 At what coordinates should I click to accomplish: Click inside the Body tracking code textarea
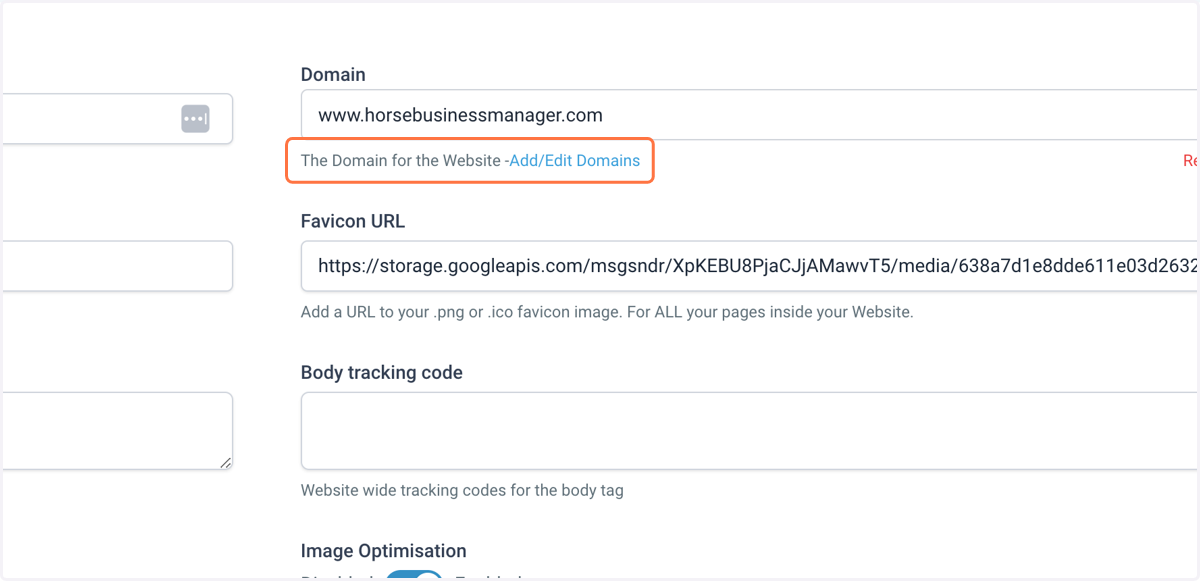click(x=750, y=431)
